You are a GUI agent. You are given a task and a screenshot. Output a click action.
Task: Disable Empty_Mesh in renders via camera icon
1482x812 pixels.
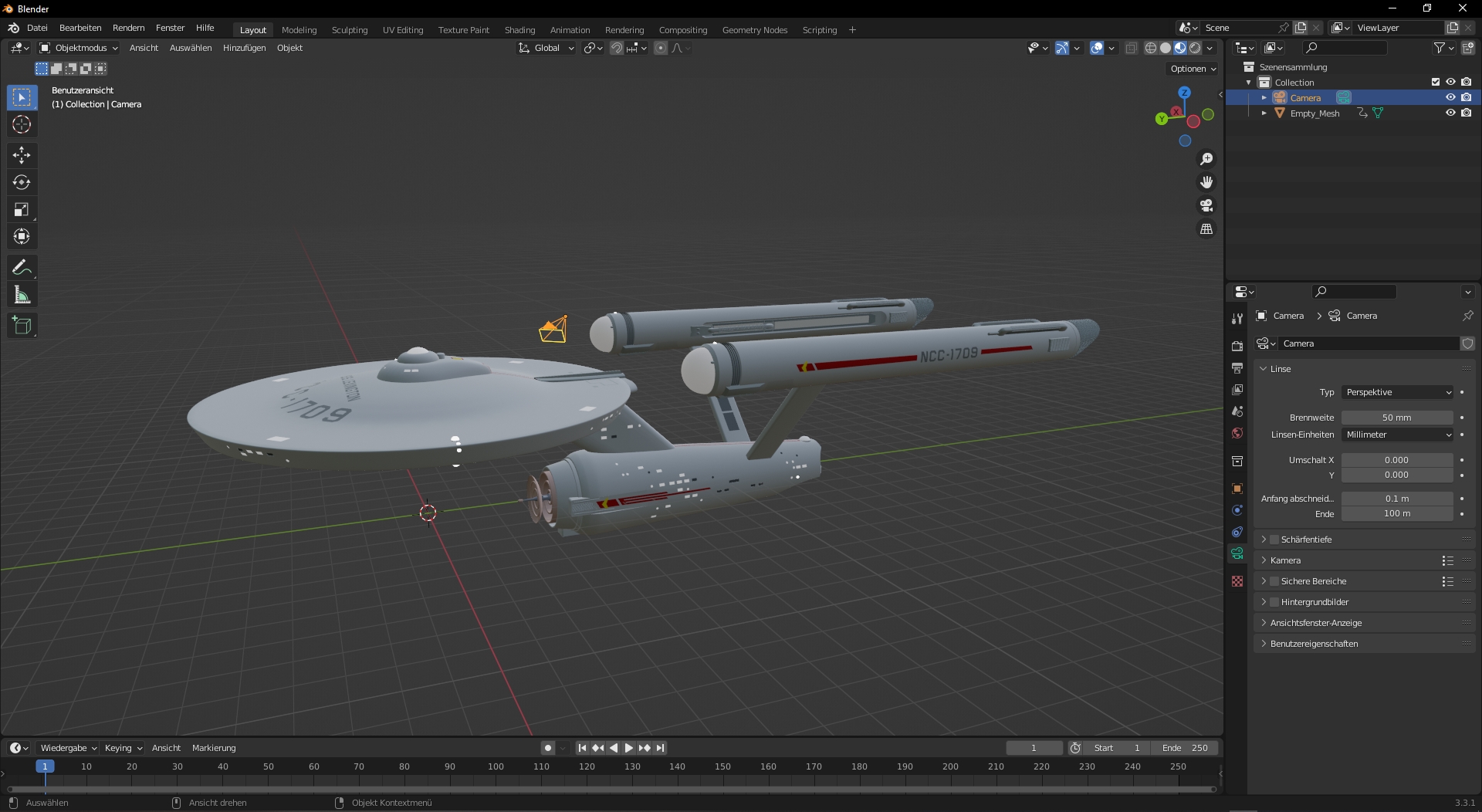tap(1466, 113)
